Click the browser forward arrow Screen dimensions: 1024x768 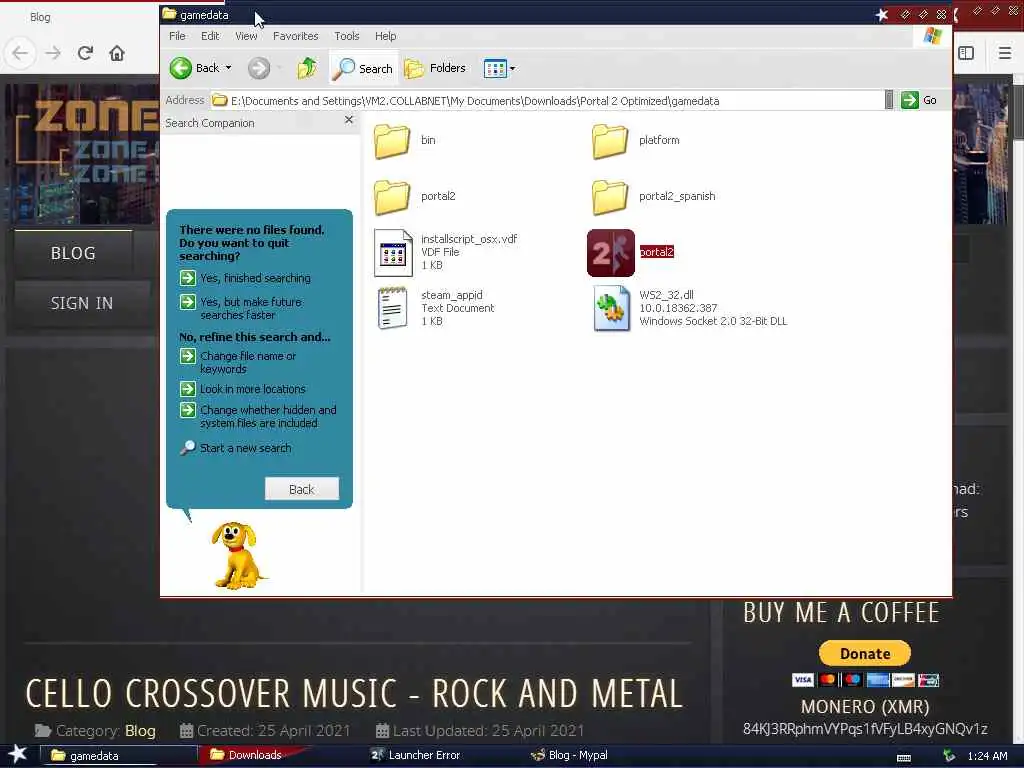pyautogui.click(x=53, y=53)
